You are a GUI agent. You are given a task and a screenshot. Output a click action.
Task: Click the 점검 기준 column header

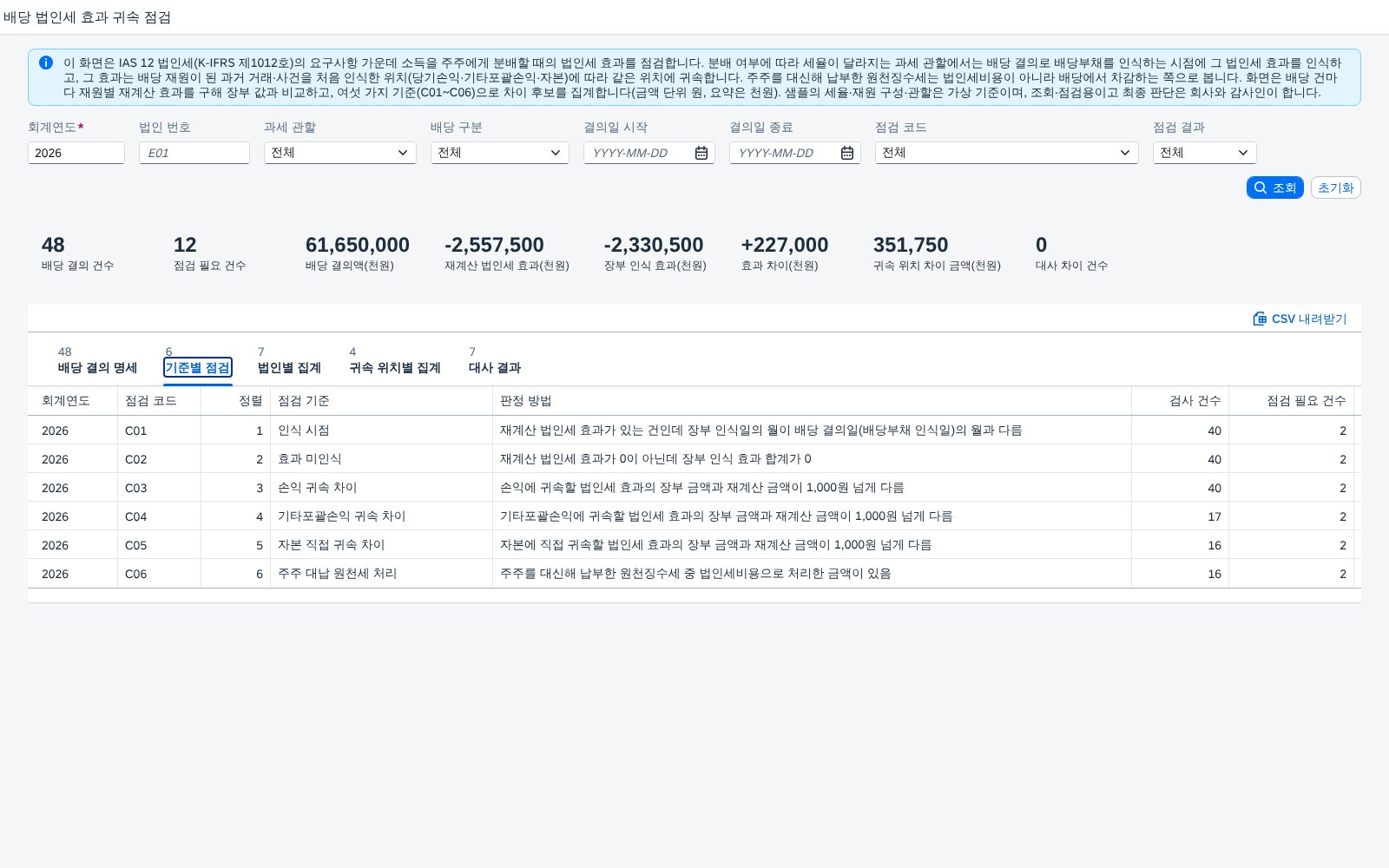[x=381, y=401]
